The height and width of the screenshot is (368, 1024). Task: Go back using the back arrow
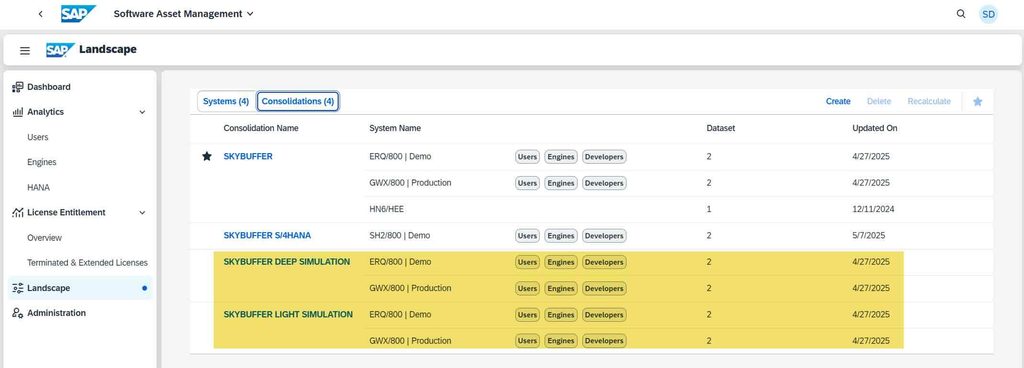click(40, 14)
